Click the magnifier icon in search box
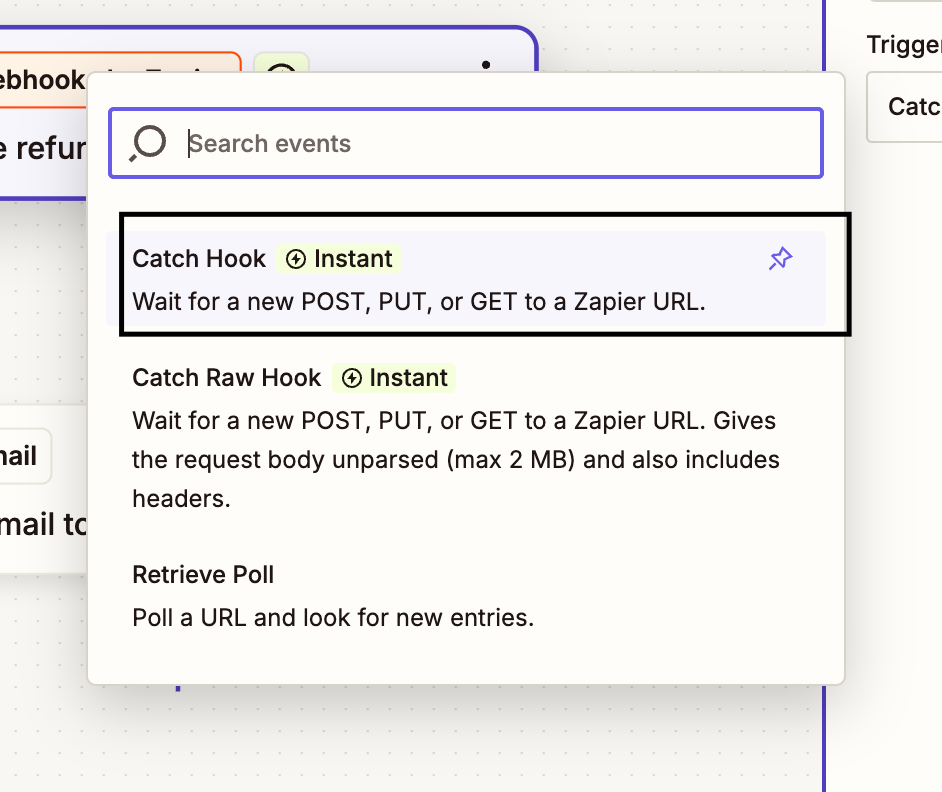 tap(148, 144)
